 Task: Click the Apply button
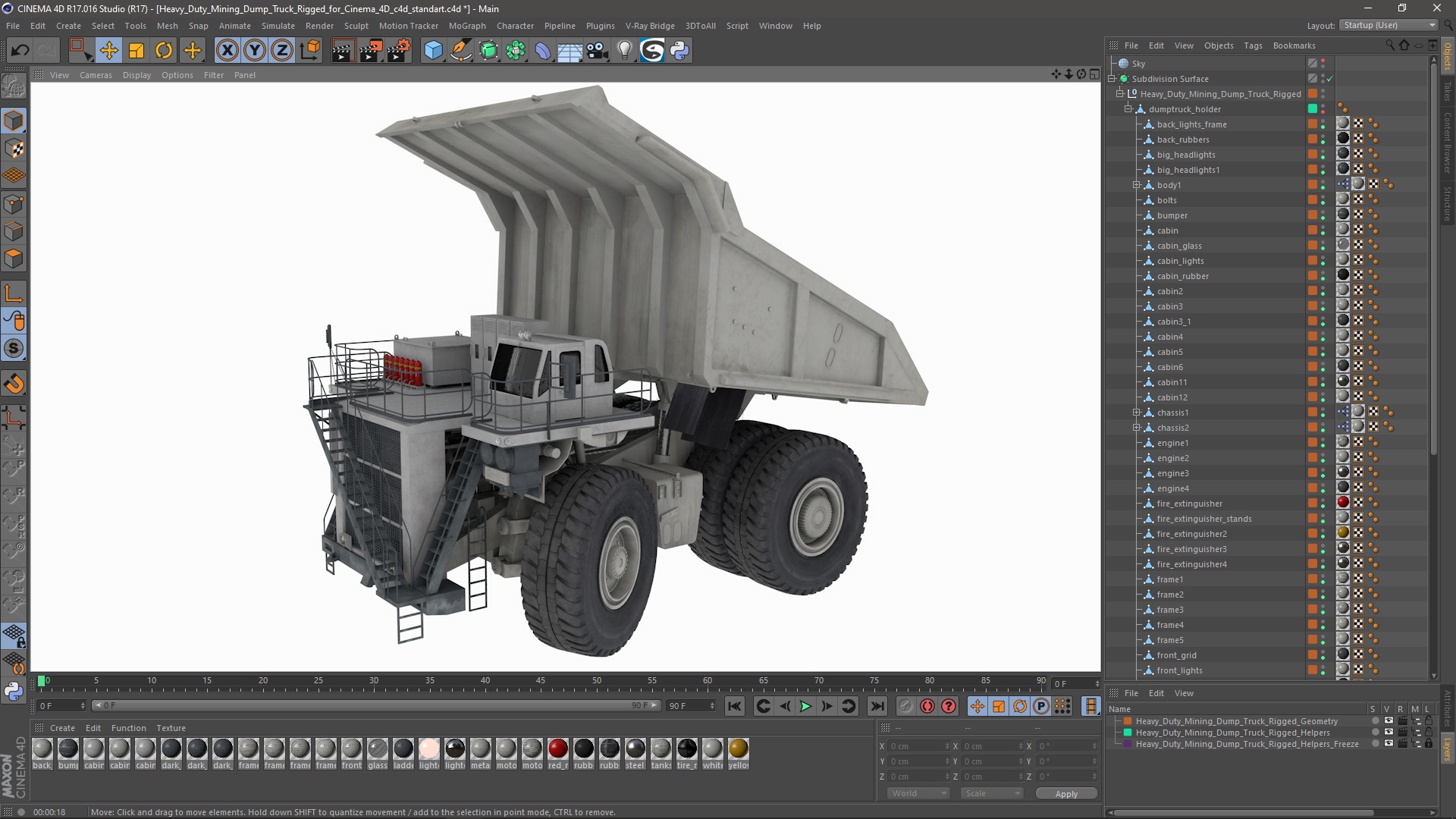point(1066,794)
